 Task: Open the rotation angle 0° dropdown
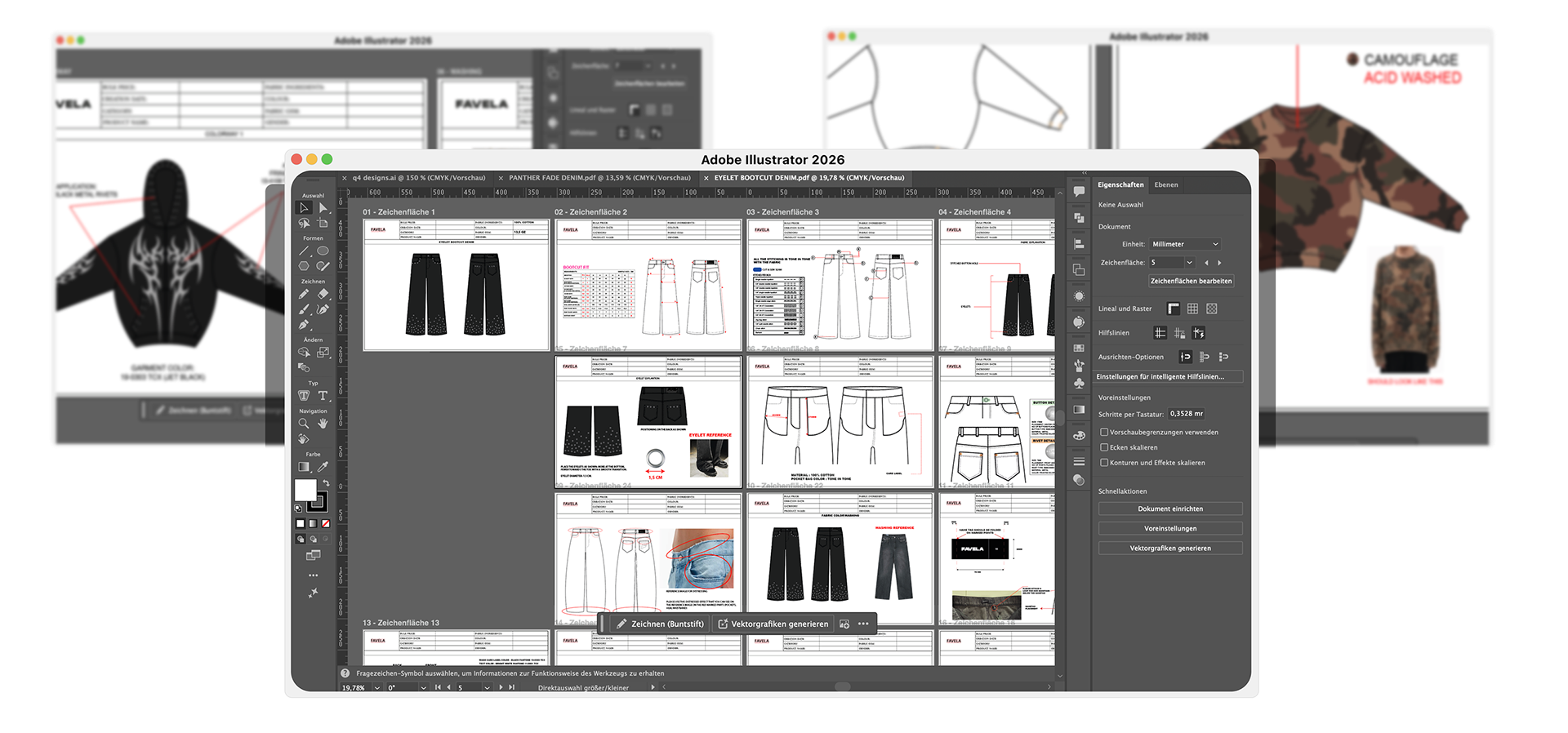[x=423, y=688]
